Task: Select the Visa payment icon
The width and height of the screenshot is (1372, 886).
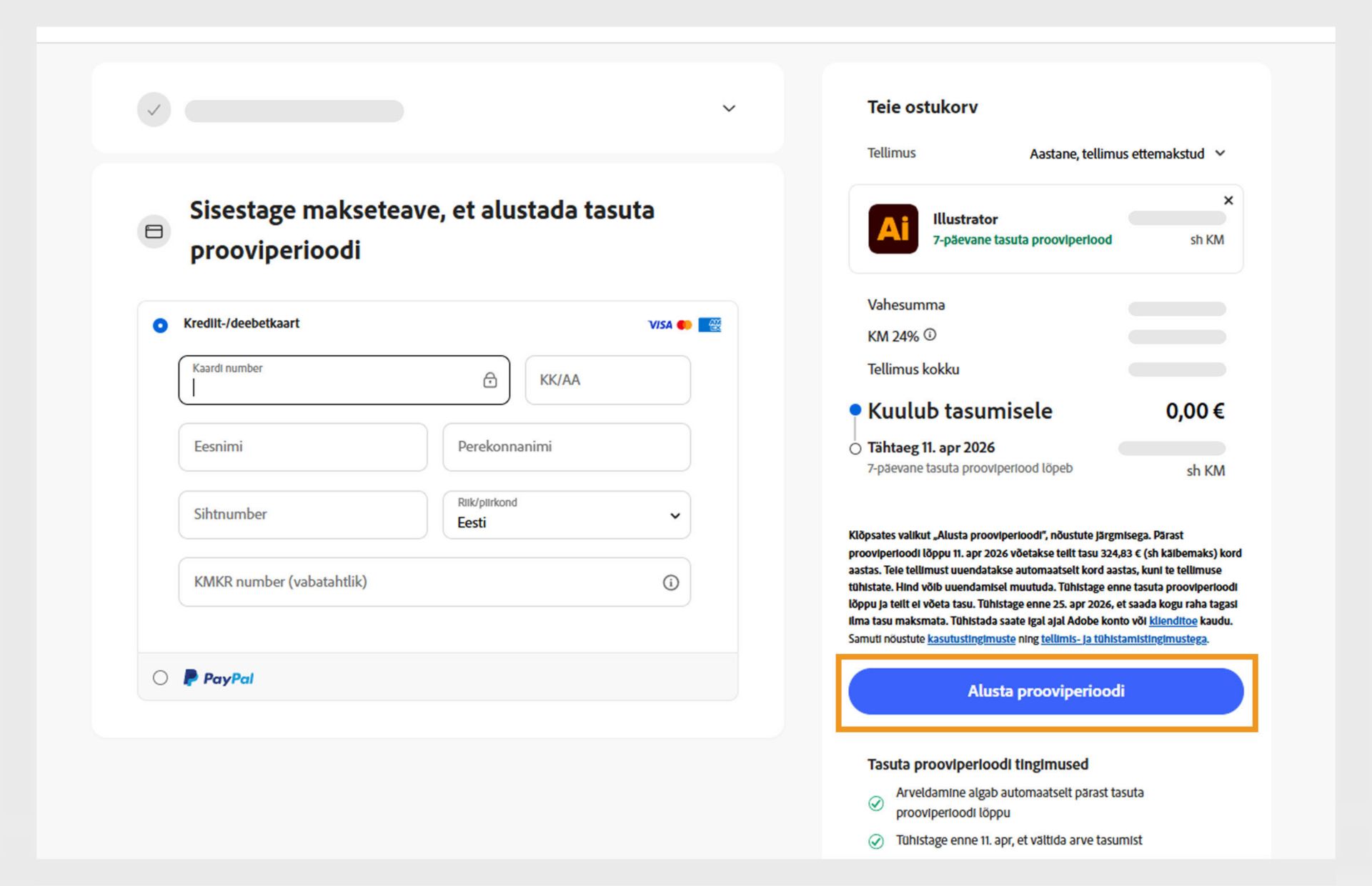Action: click(658, 324)
